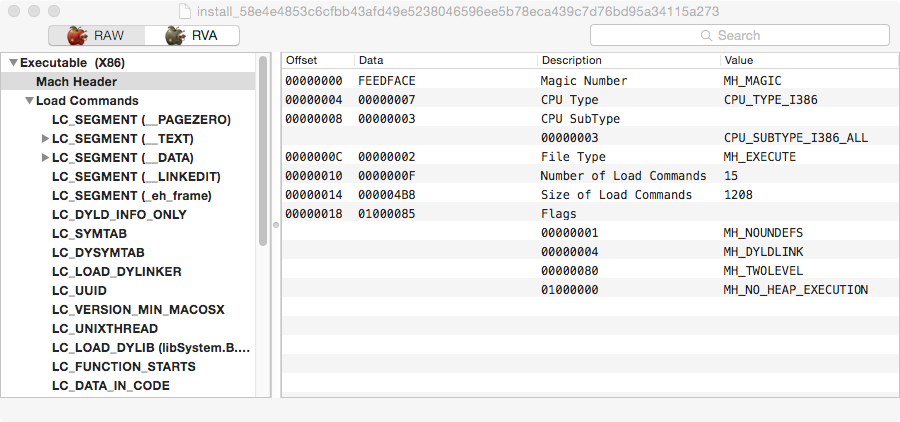900x422 pixels.
Task: Click the Offset column header
Action: coord(317,61)
